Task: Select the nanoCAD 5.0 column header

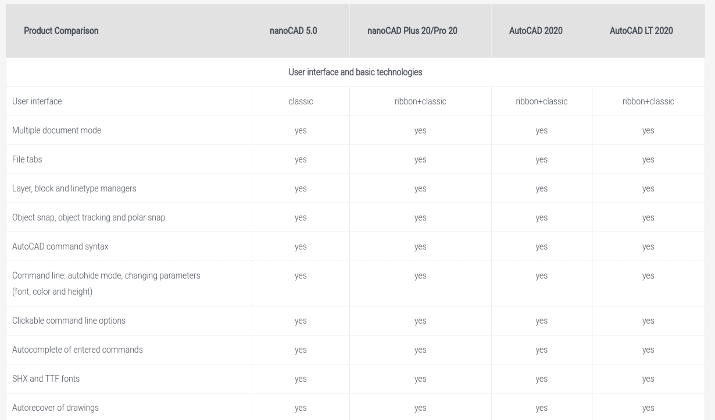Action: (x=293, y=31)
